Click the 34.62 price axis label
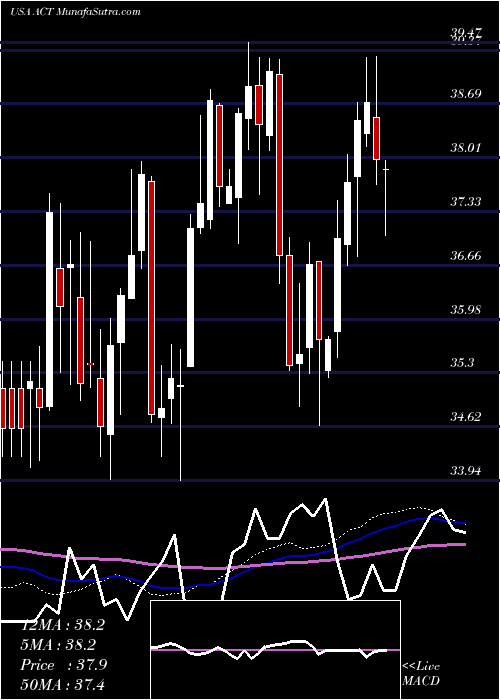 466,417
